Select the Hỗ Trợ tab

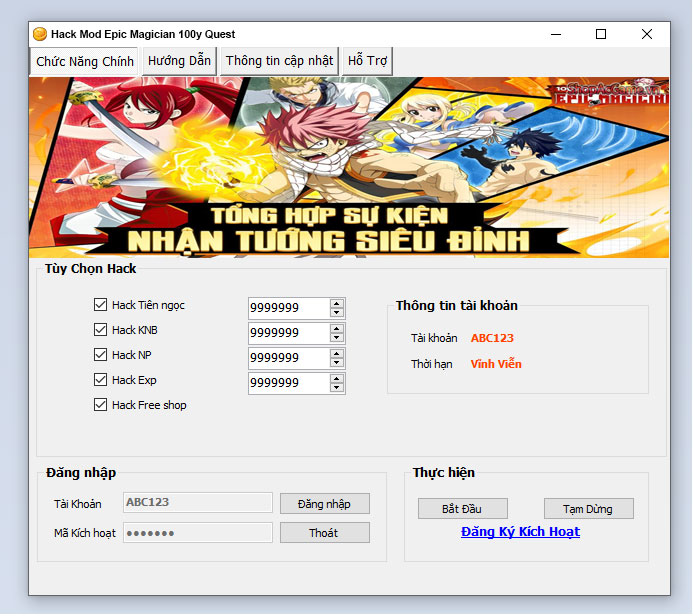click(367, 61)
